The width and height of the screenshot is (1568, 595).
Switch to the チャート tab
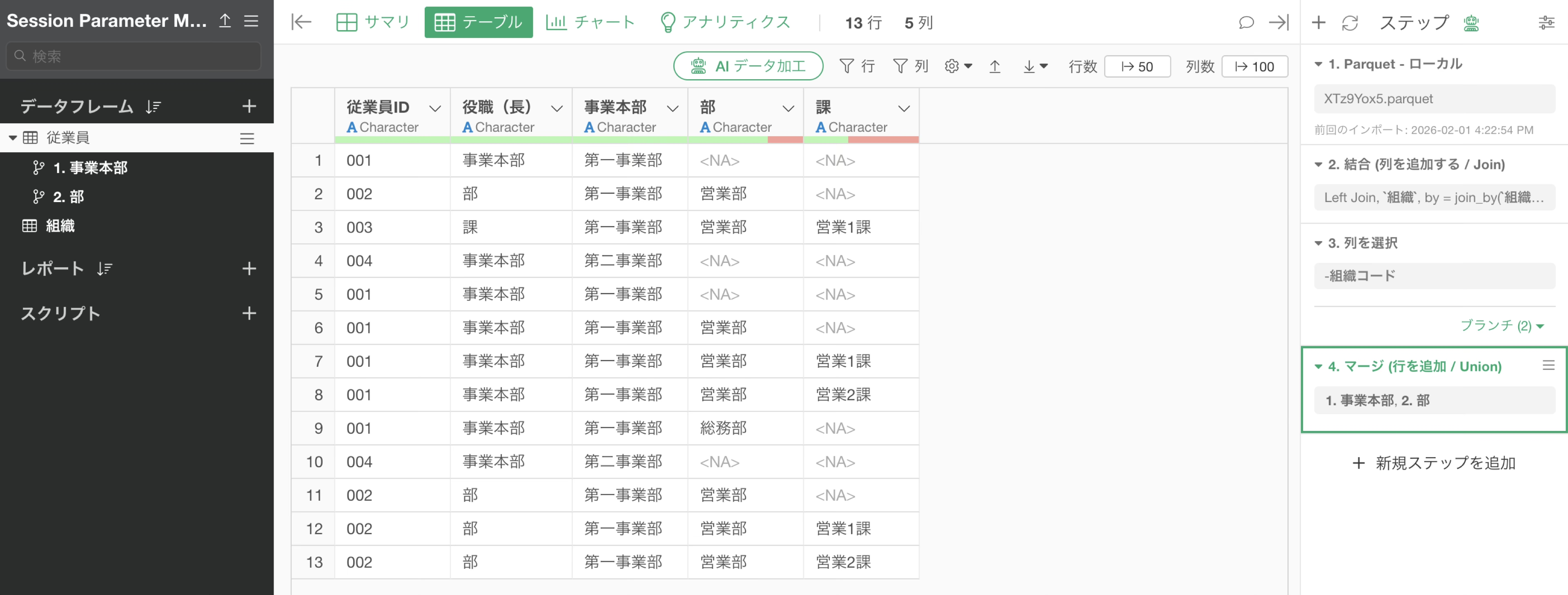[x=590, y=22]
